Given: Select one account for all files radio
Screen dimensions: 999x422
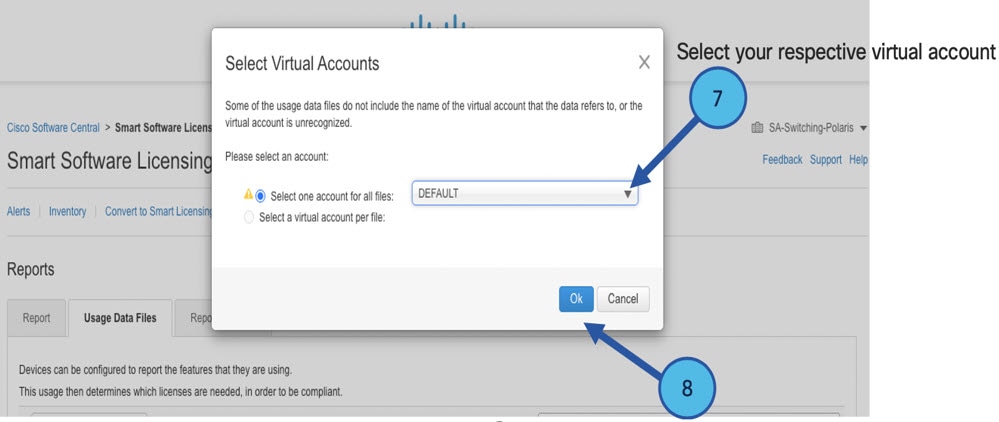Looking at the screenshot, I should [260, 196].
